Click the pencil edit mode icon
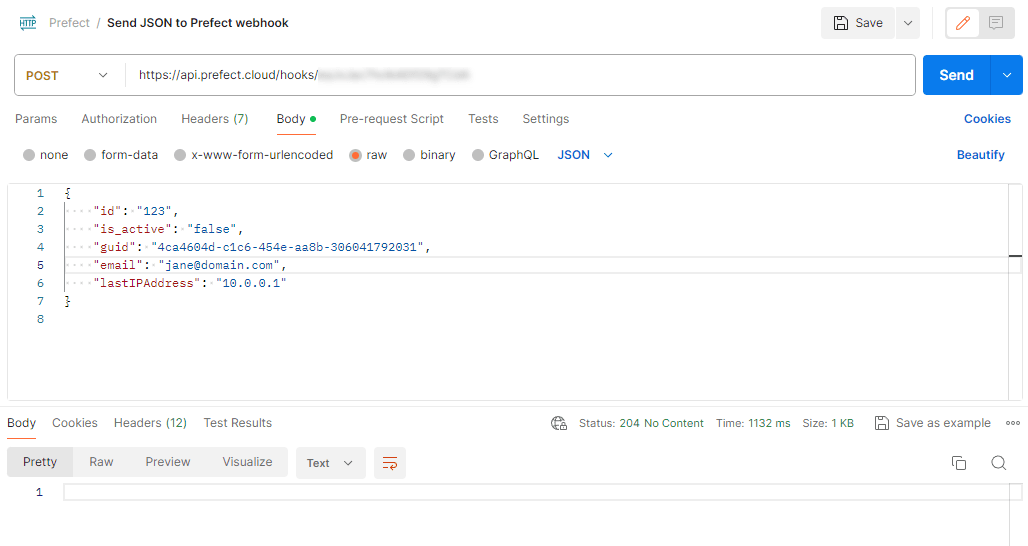 [963, 23]
